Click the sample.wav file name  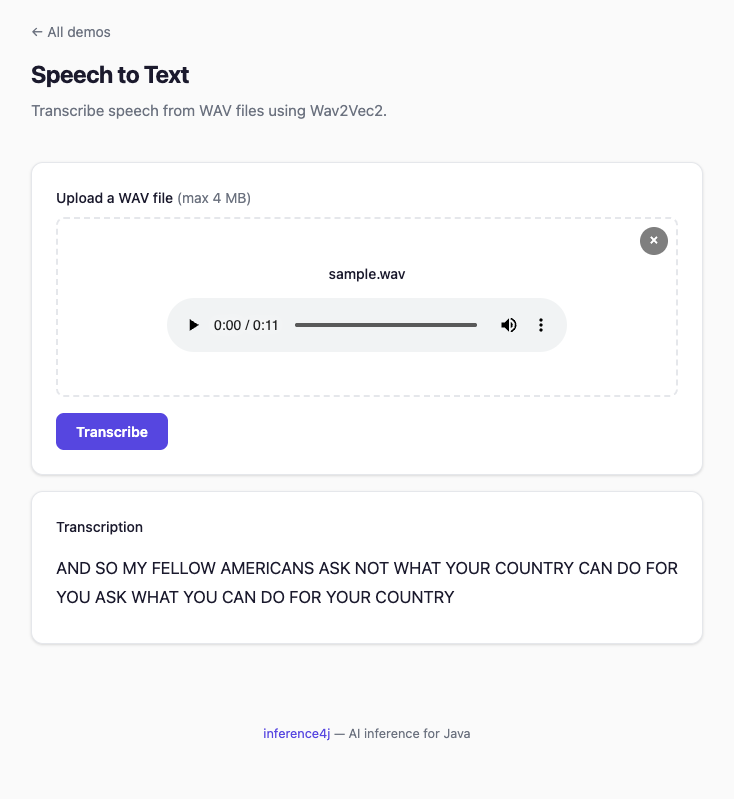(367, 274)
